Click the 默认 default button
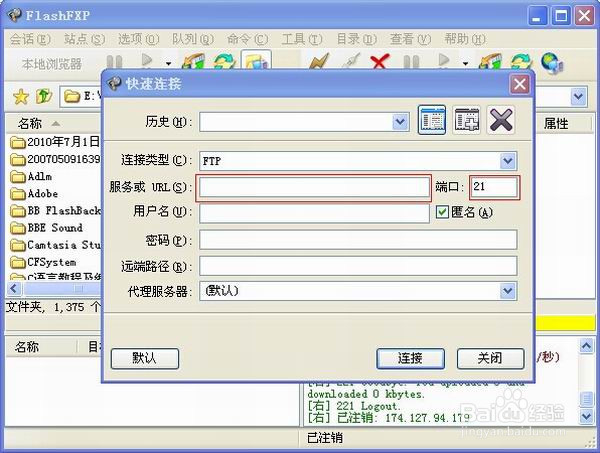600x453 pixels. (x=145, y=358)
